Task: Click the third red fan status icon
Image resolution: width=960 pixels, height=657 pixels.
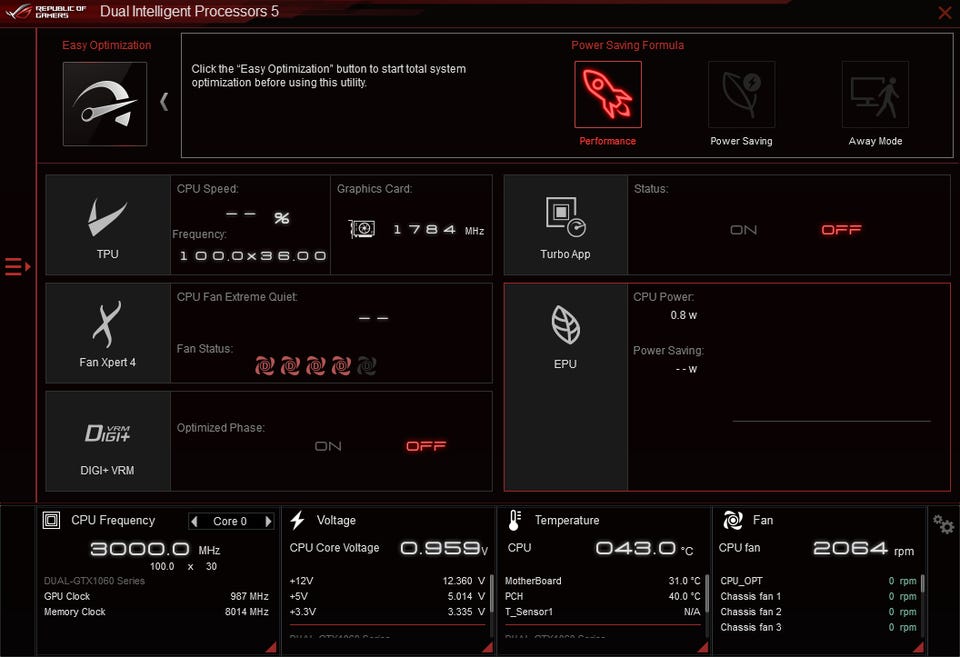Action: coord(315,366)
